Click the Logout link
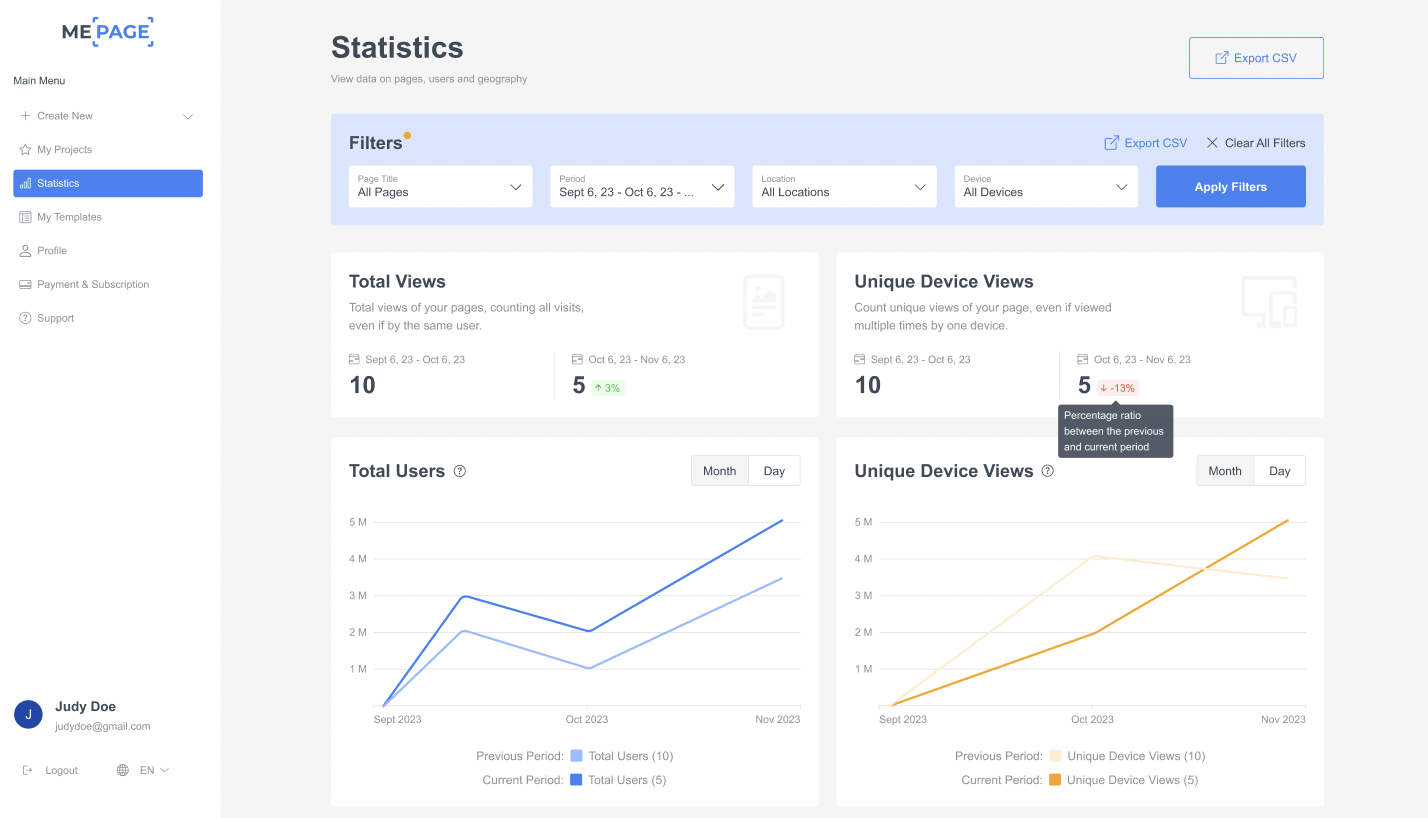This screenshot has height=818, width=1428. (60, 770)
